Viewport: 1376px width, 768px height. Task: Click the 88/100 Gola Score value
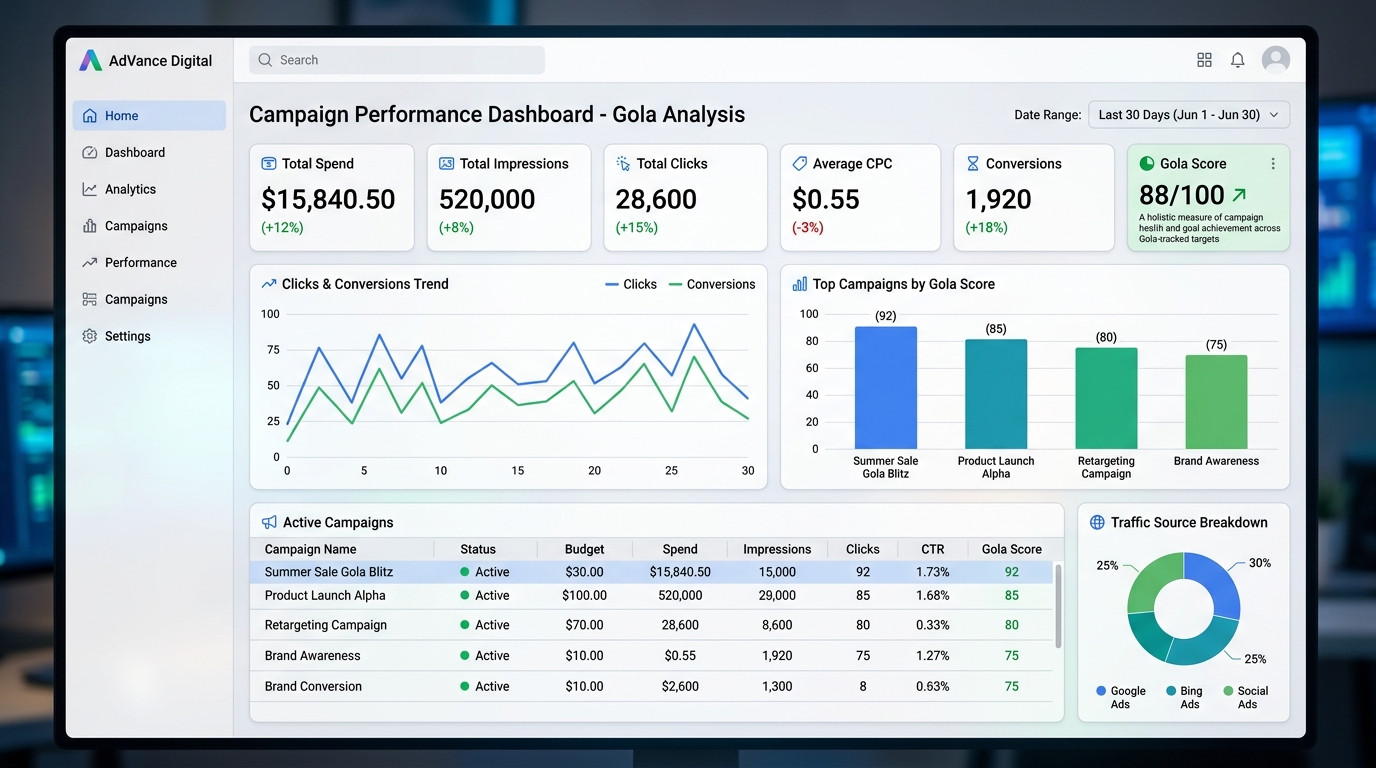(x=1182, y=195)
